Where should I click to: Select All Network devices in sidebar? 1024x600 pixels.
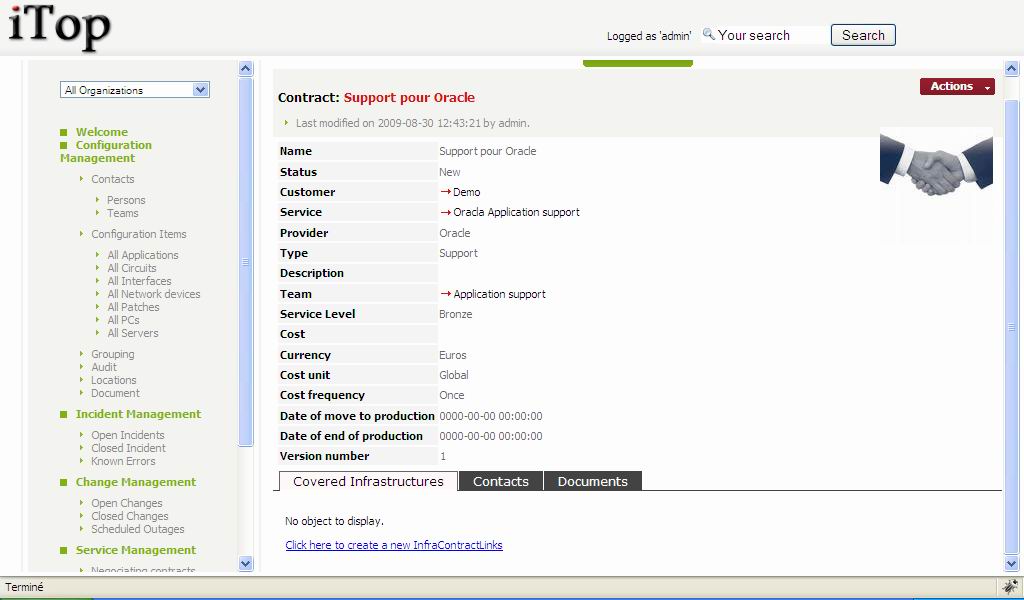tap(153, 294)
